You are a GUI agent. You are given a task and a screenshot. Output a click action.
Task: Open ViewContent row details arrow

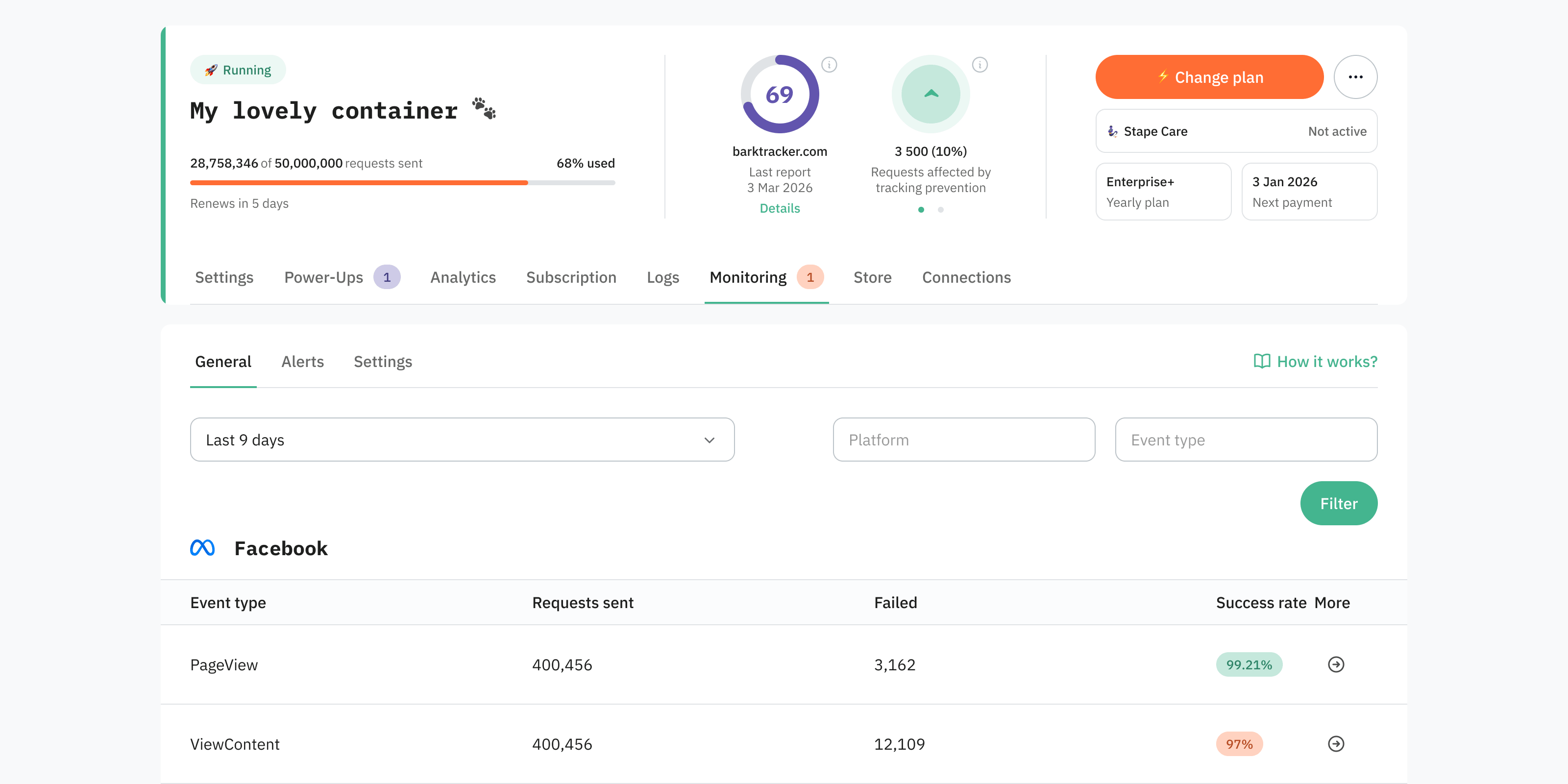pos(1335,743)
